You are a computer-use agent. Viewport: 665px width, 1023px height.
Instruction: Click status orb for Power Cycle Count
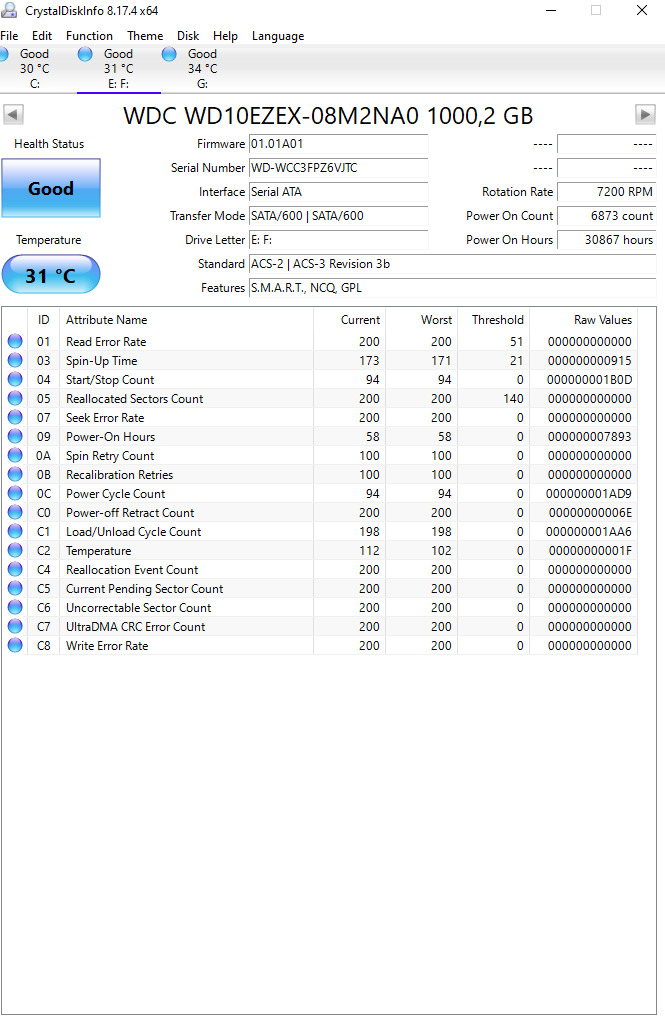pos(15,493)
